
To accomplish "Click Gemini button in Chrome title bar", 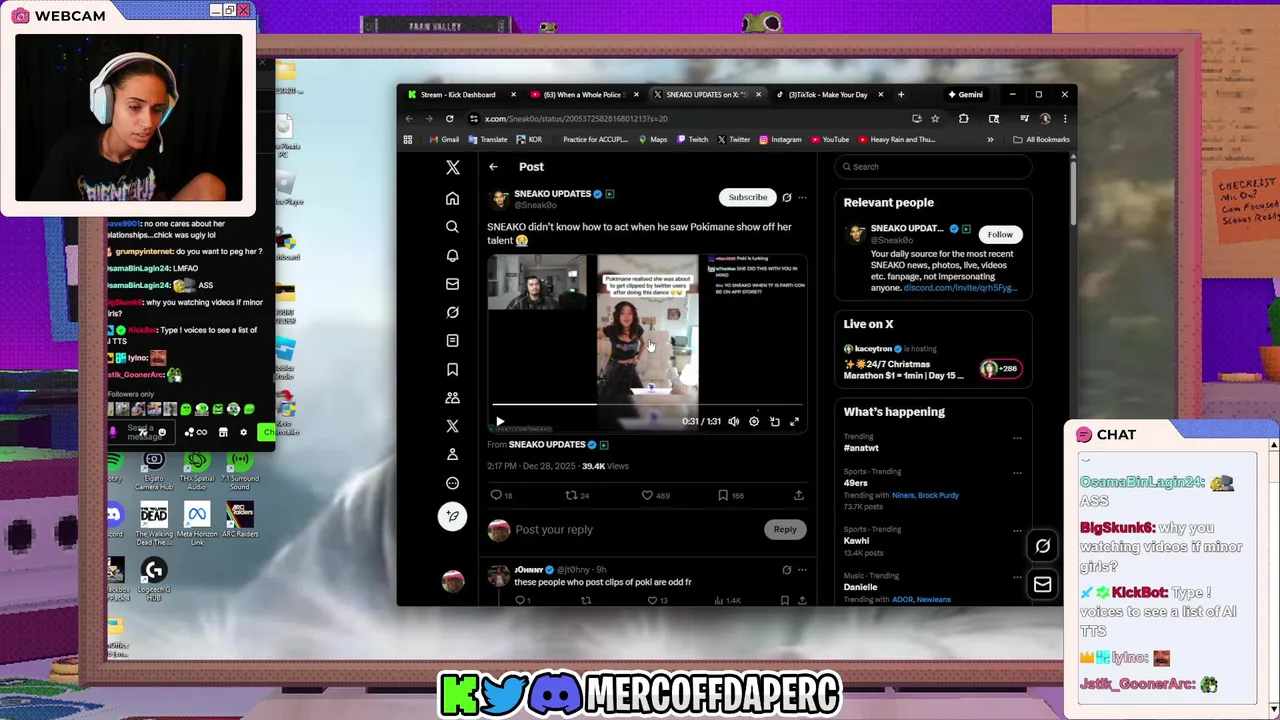I will coord(966,95).
